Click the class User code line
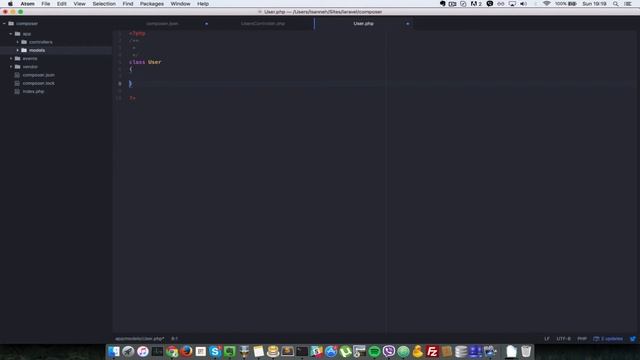 tap(145, 62)
